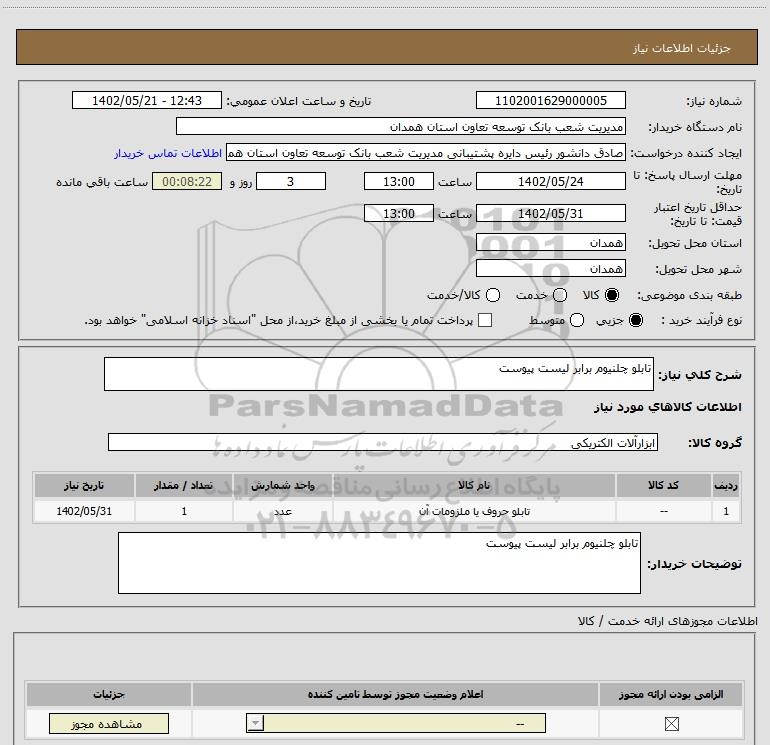Click buyer organization name field

[401, 126]
